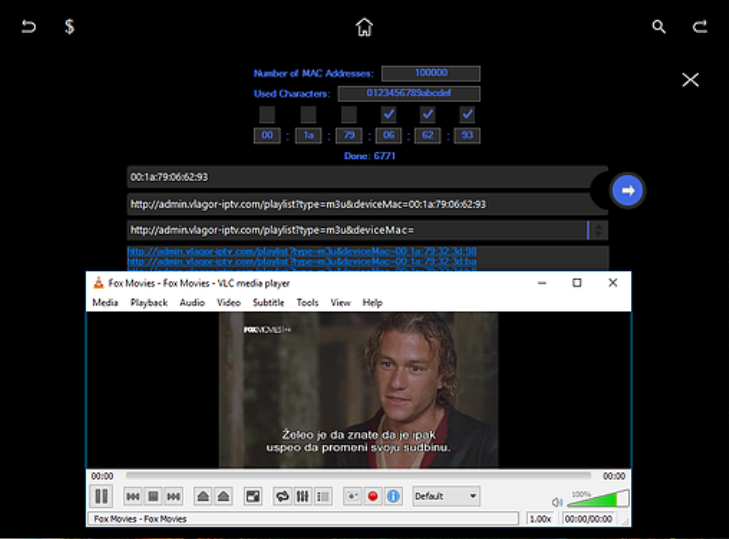Open playlist link ending 3d:ba
This screenshot has width=729, height=539.
(x=302, y=262)
